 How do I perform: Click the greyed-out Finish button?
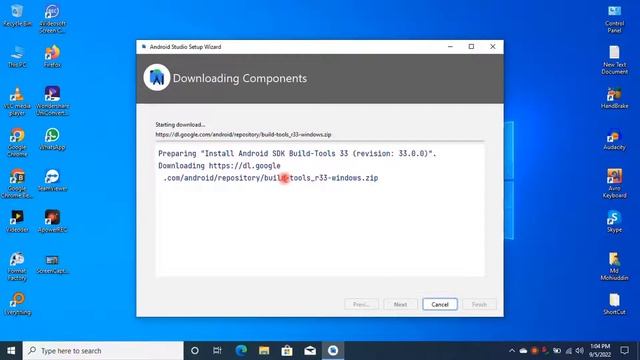click(479, 304)
